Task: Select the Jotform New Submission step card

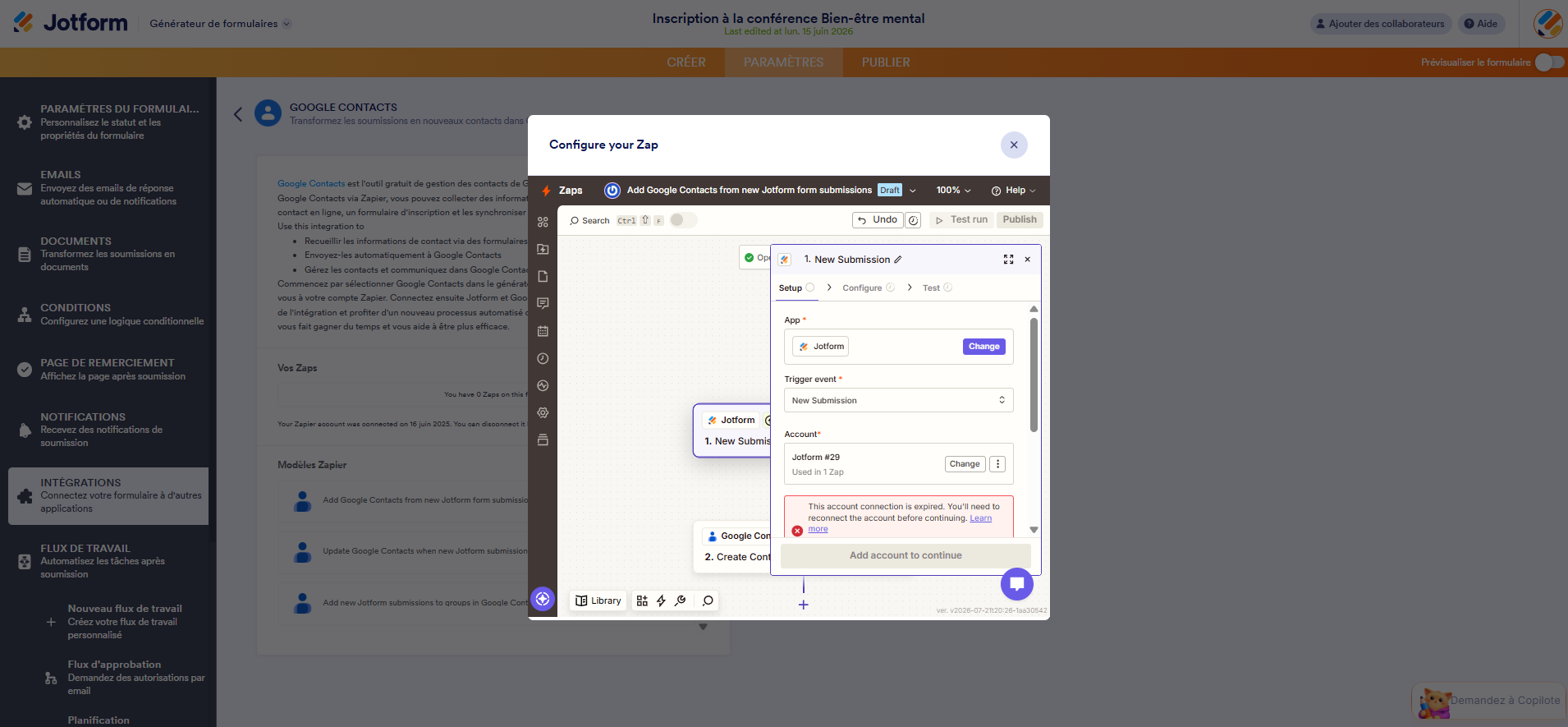Action: coord(732,430)
